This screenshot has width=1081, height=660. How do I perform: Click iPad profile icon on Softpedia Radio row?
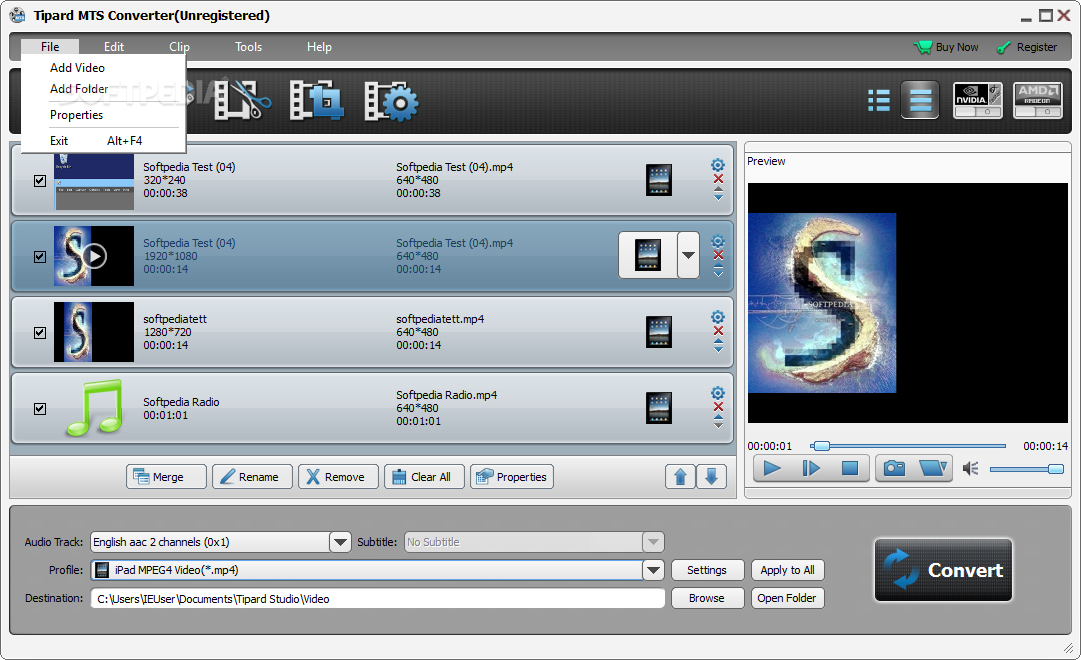click(658, 408)
